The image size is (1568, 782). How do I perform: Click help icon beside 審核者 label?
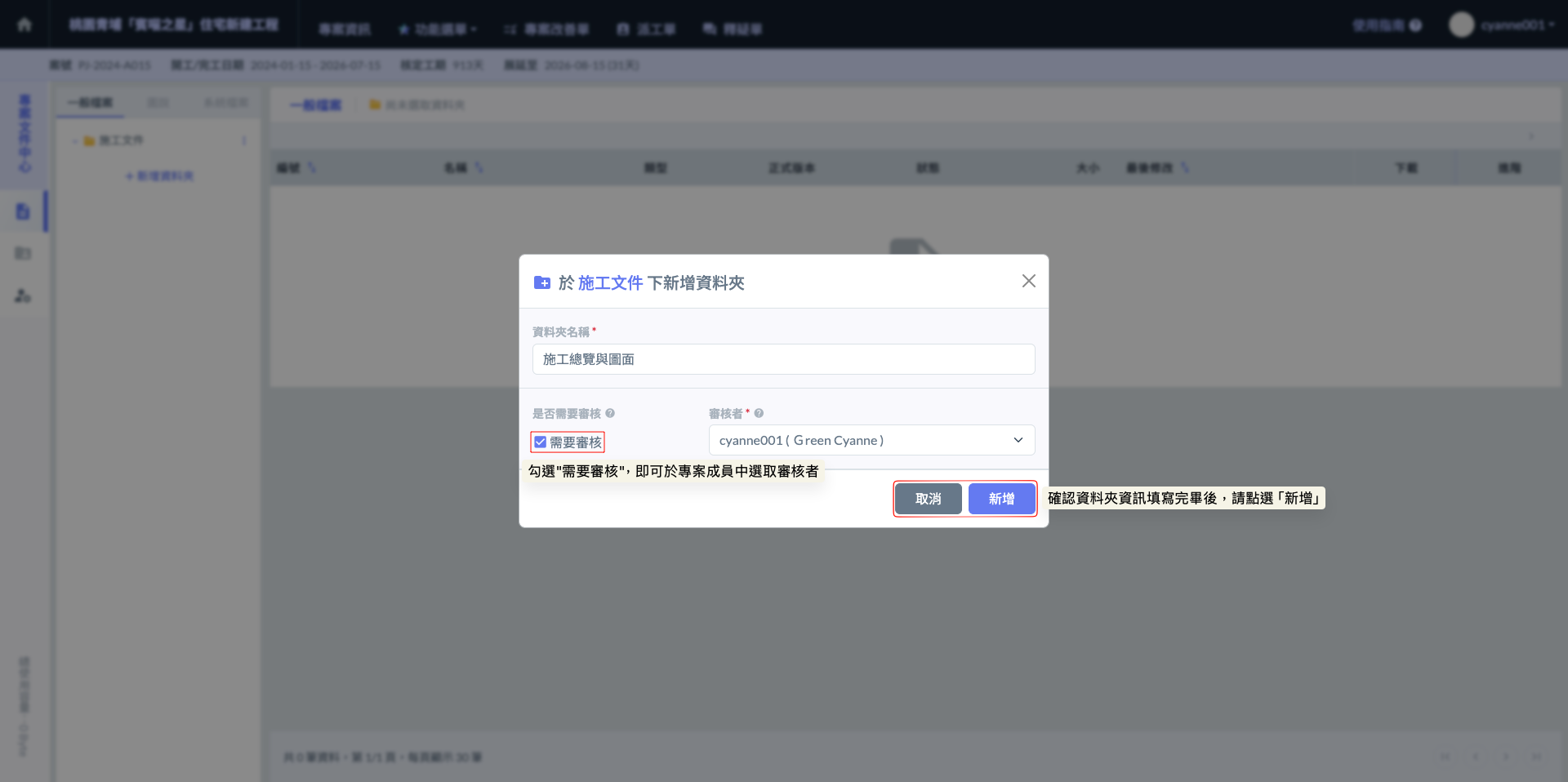759,414
